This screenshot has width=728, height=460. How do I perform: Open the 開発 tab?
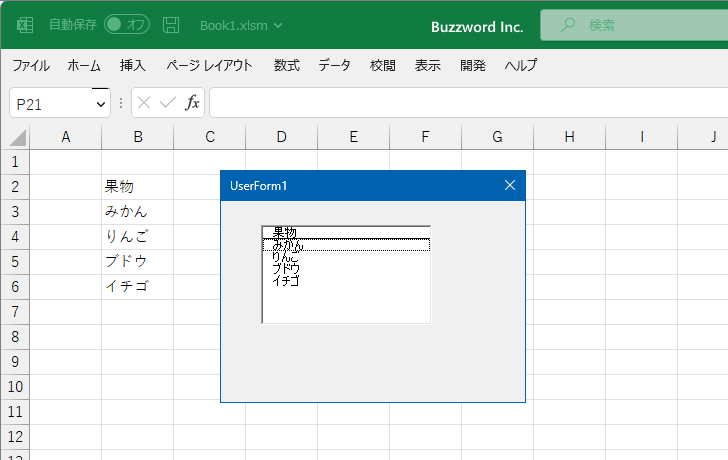473,65
